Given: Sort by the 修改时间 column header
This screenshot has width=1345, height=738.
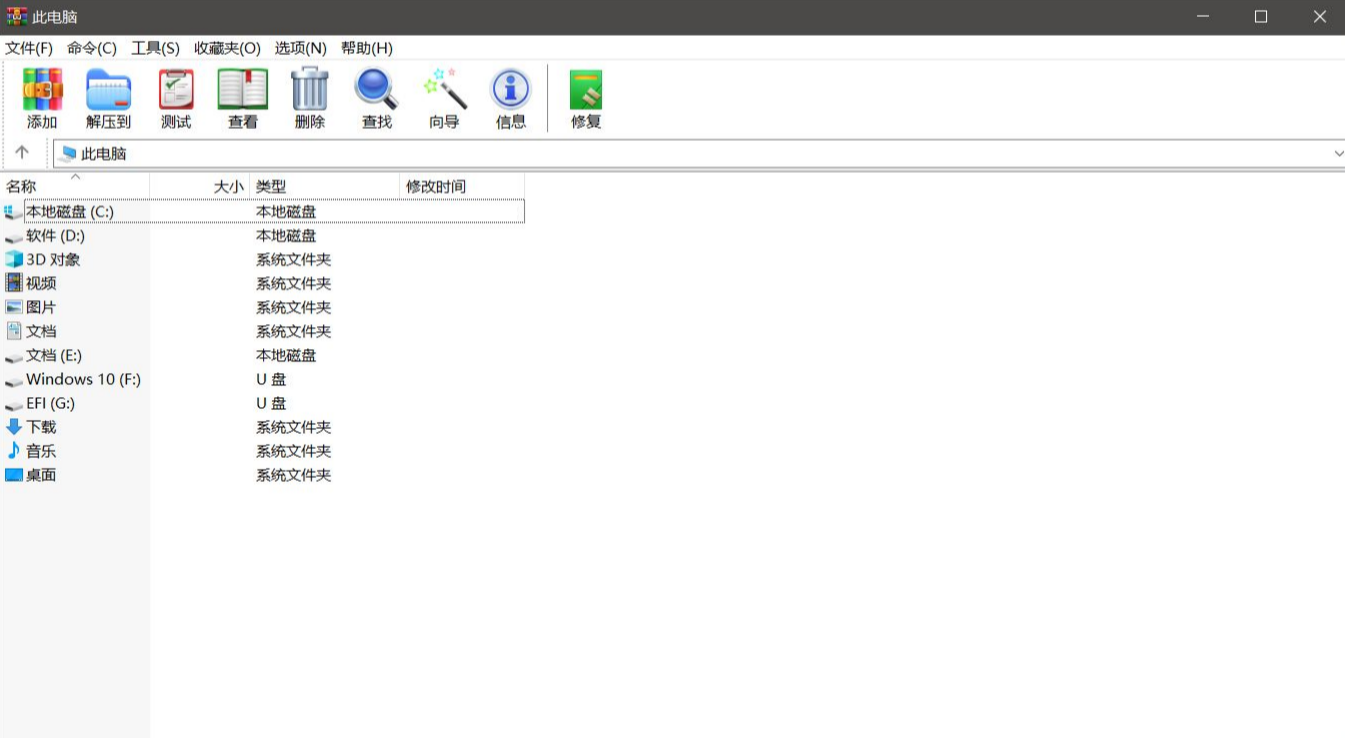Looking at the screenshot, I should [462, 186].
